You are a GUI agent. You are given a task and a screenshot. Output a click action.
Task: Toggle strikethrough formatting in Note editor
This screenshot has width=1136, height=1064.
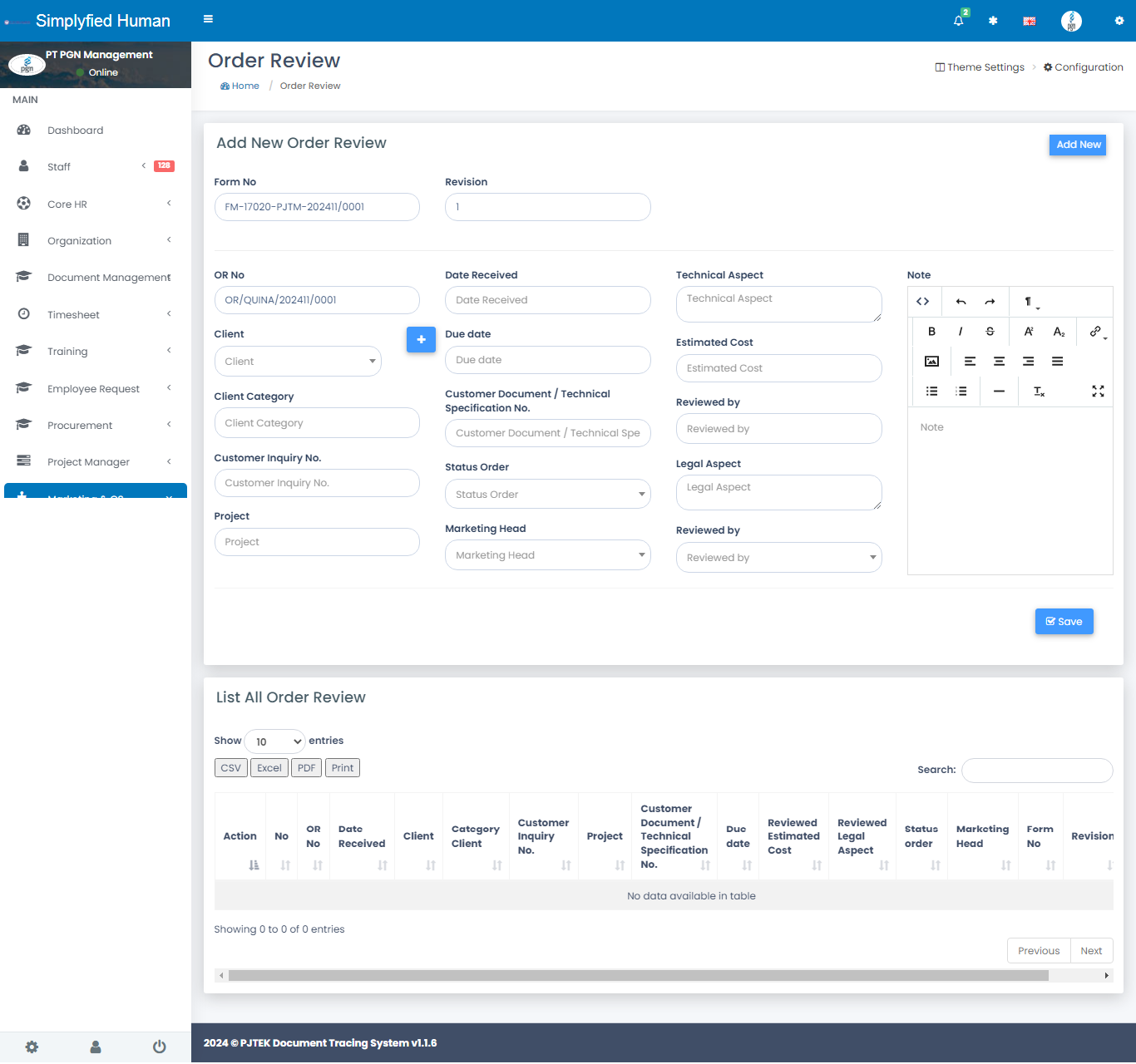[x=990, y=332]
